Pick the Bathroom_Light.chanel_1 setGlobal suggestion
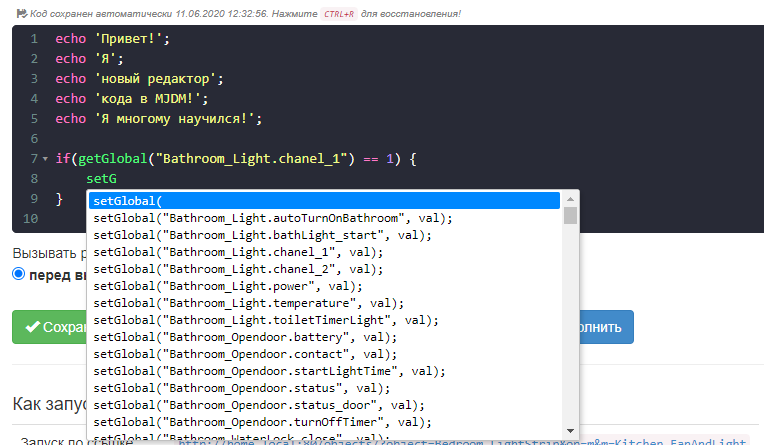The width and height of the screenshot is (764, 445). point(324,252)
